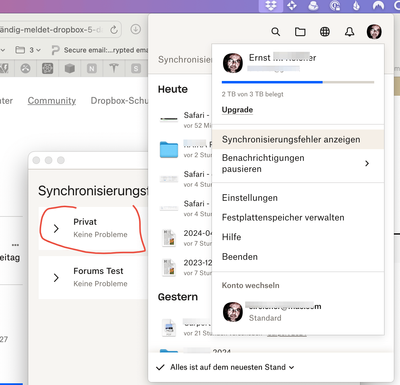
Task: Click the profile avatar in the popup header
Action: pyautogui.click(x=374, y=32)
